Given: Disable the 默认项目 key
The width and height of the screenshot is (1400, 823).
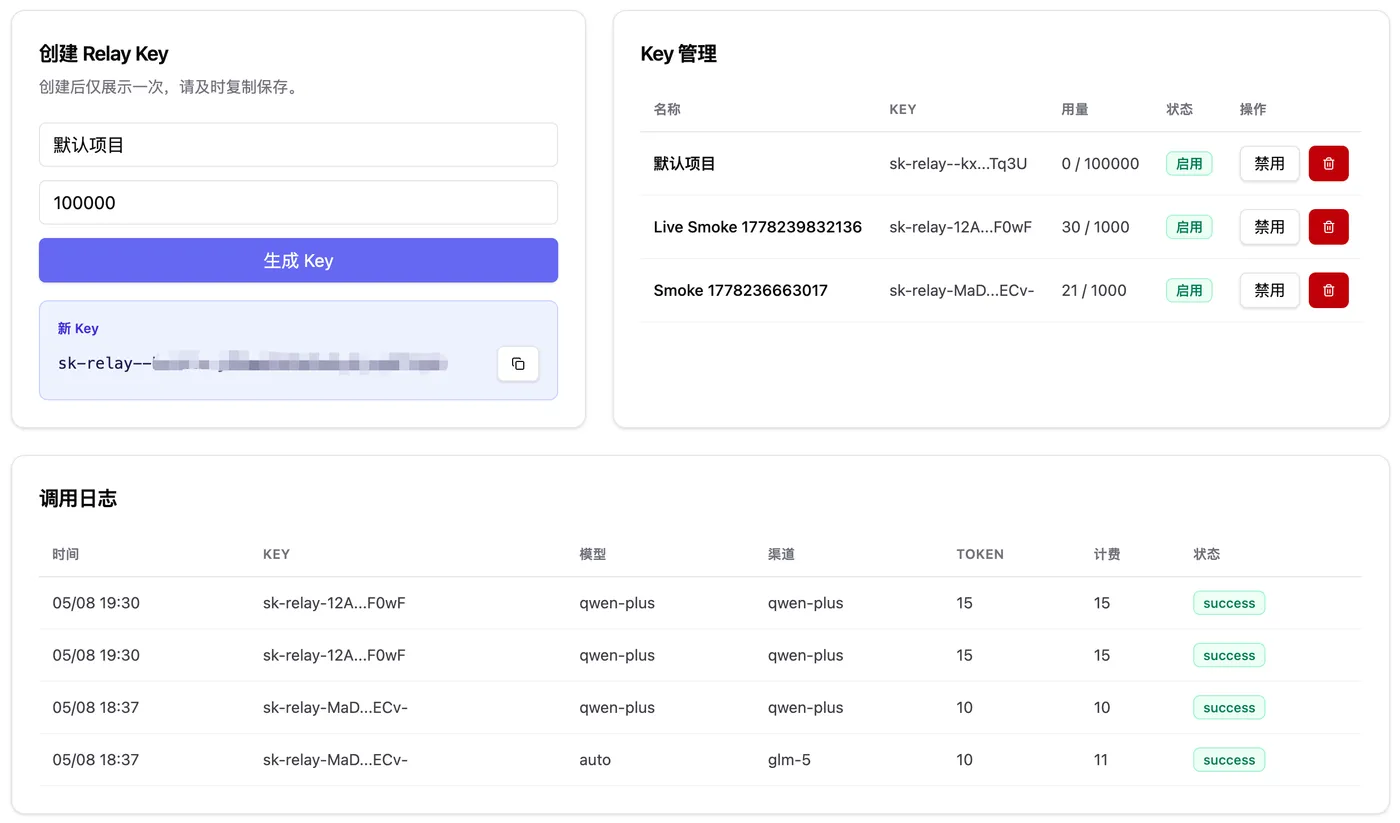Looking at the screenshot, I should [x=1269, y=164].
